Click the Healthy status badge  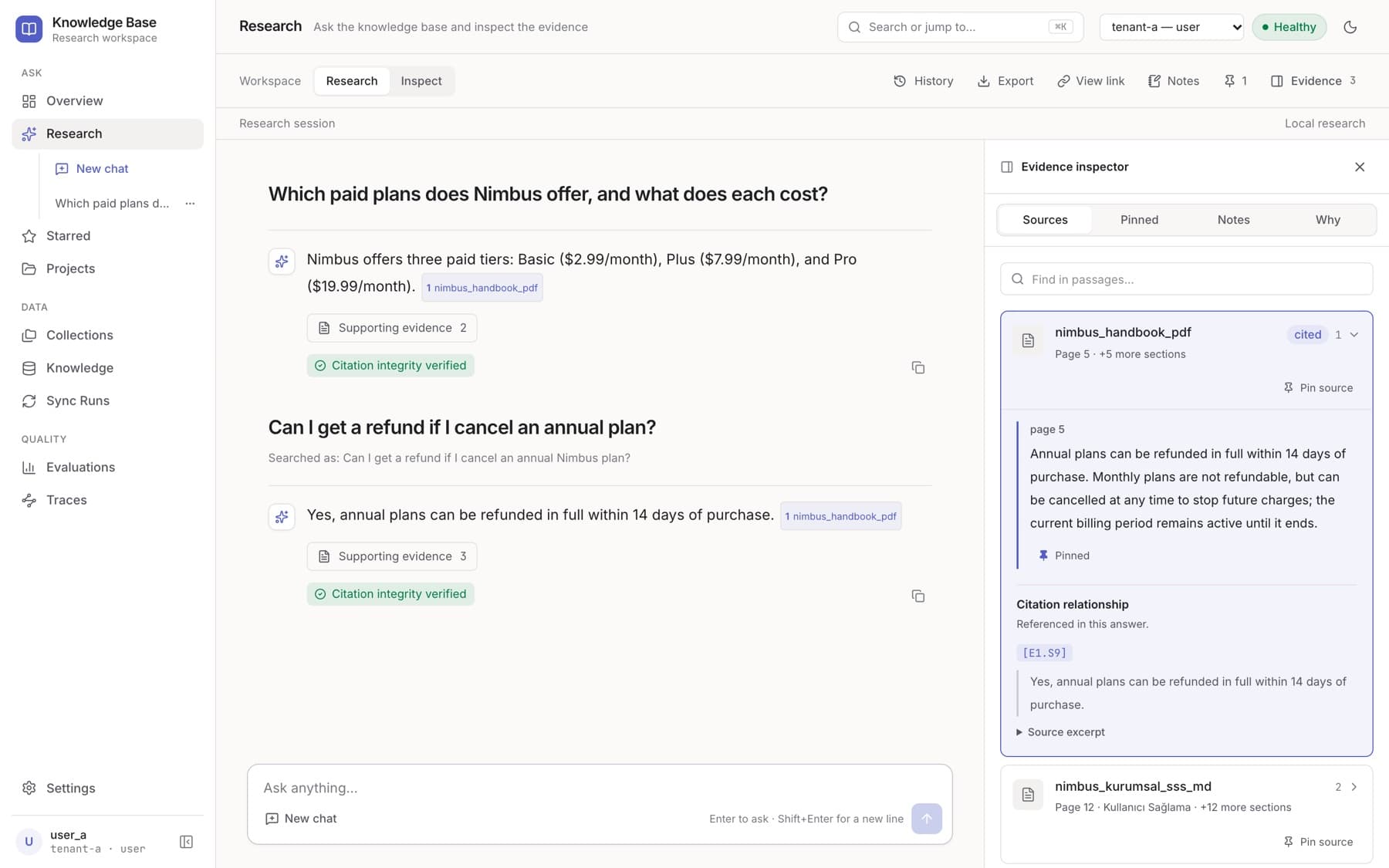click(1289, 27)
